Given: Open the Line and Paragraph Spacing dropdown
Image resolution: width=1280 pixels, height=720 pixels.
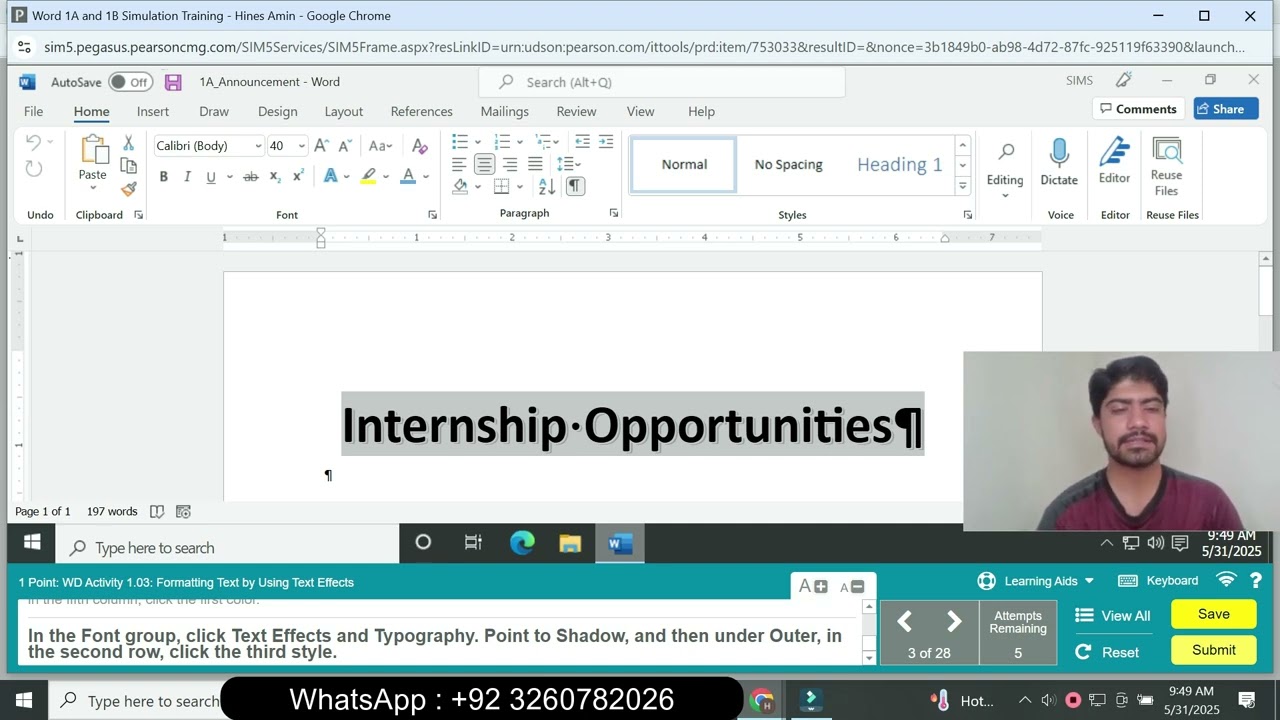Looking at the screenshot, I should coord(569,164).
